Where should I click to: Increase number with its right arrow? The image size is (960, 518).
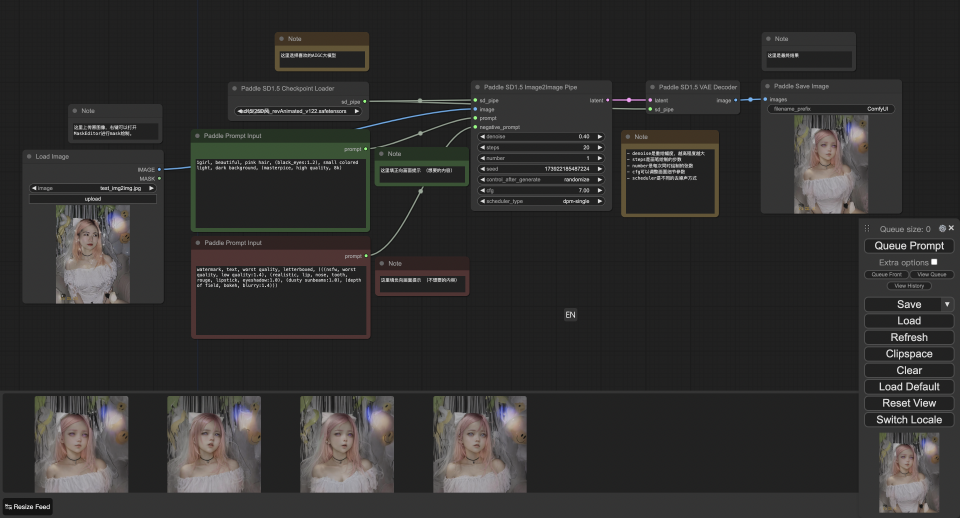pyautogui.click(x=600, y=158)
